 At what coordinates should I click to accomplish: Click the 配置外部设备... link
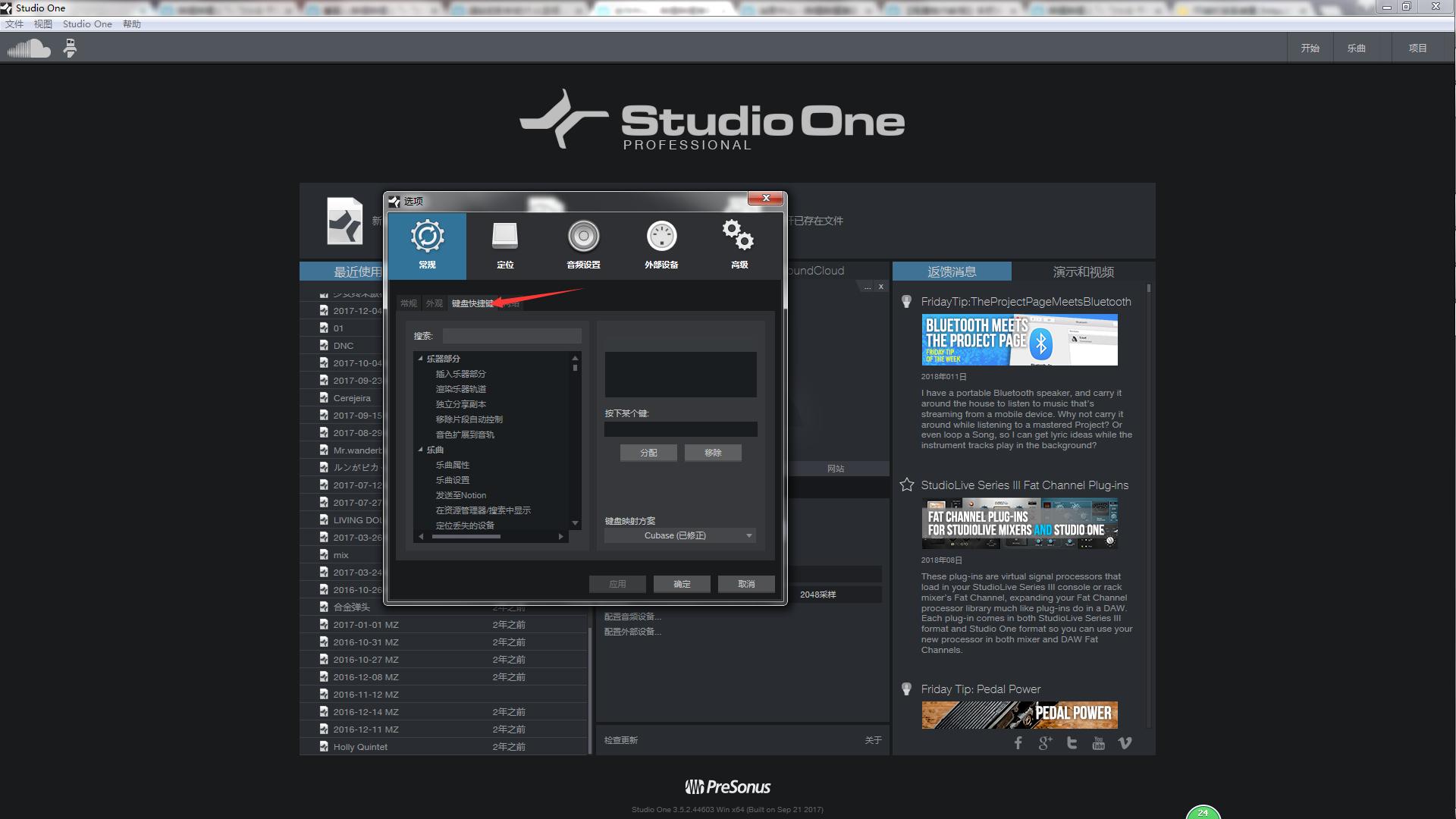tap(632, 632)
